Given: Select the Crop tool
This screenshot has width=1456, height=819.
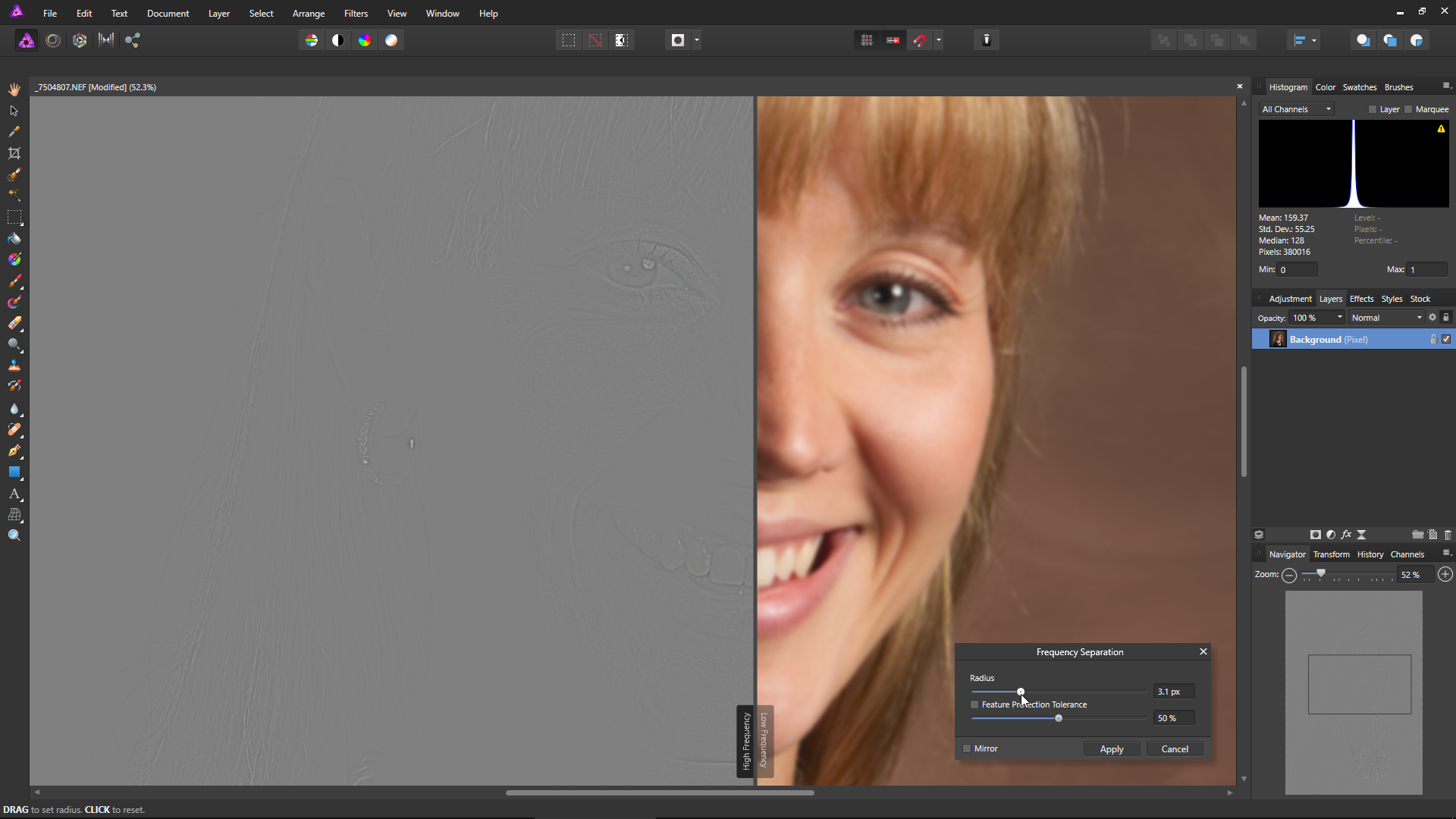Looking at the screenshot, I should (x=14, y=153).
